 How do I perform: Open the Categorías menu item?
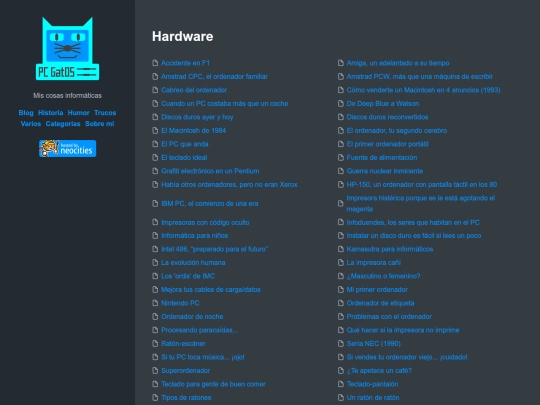tap(63, 124)
